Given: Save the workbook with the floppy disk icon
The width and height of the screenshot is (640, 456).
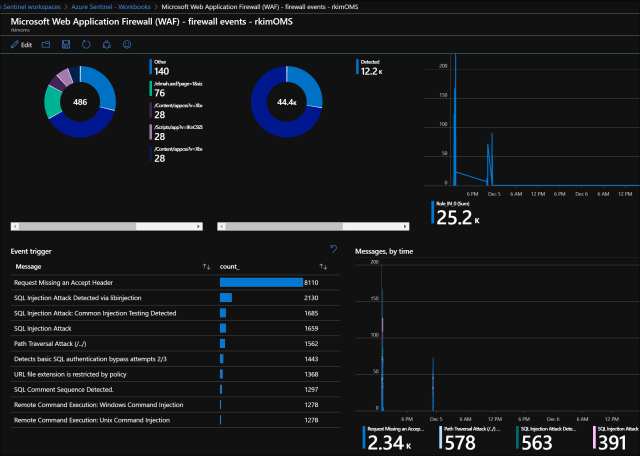Looking at the screenshot, I should pos(66,45).
